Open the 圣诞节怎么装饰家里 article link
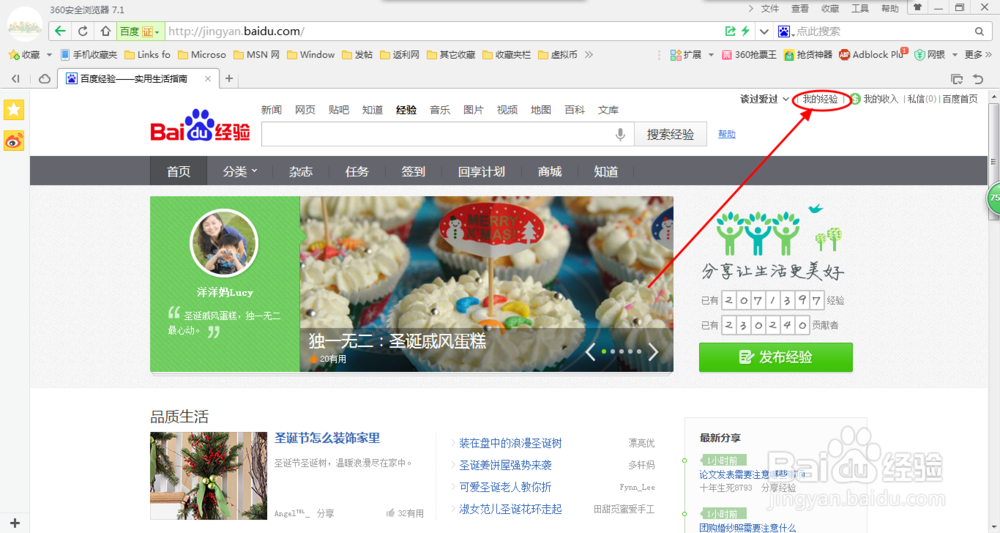 click(327, 438)
